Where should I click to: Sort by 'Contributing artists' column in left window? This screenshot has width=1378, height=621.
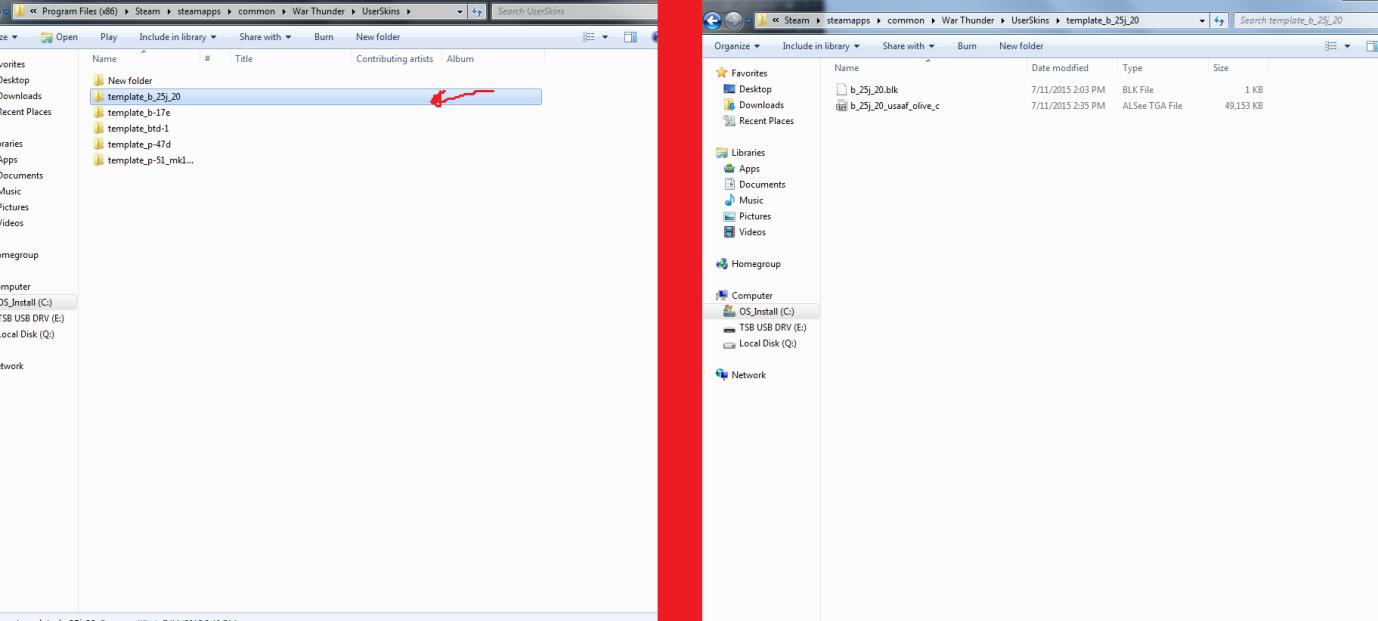[x=397, y=59]
